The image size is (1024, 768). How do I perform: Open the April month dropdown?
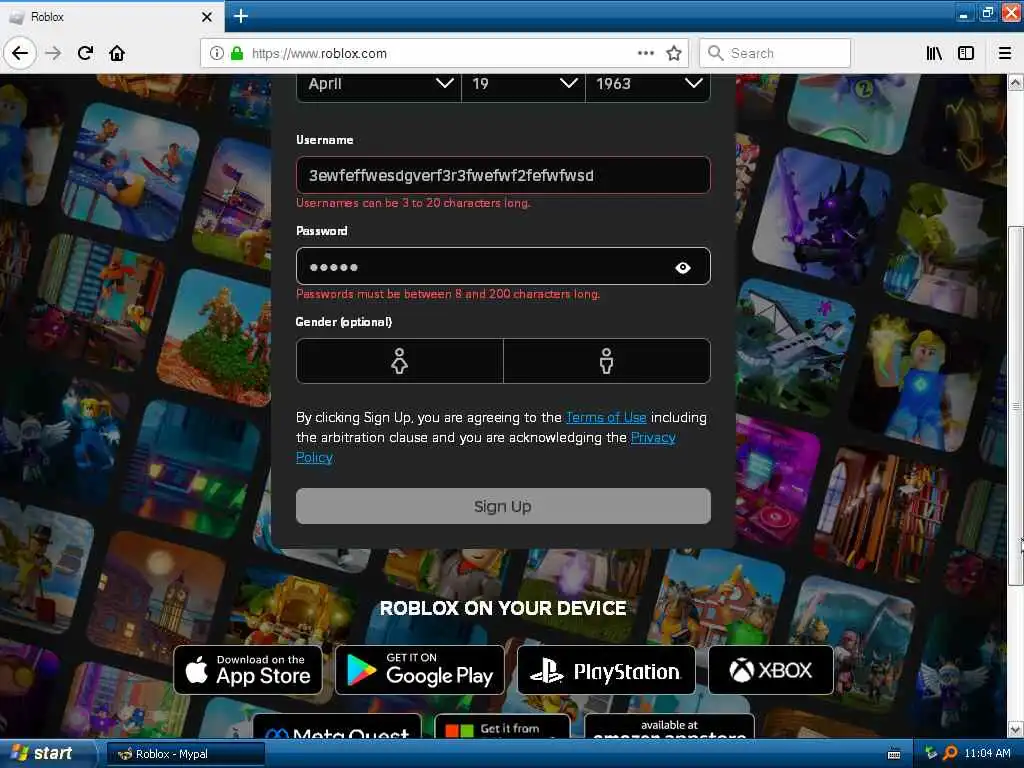point(379,84)
